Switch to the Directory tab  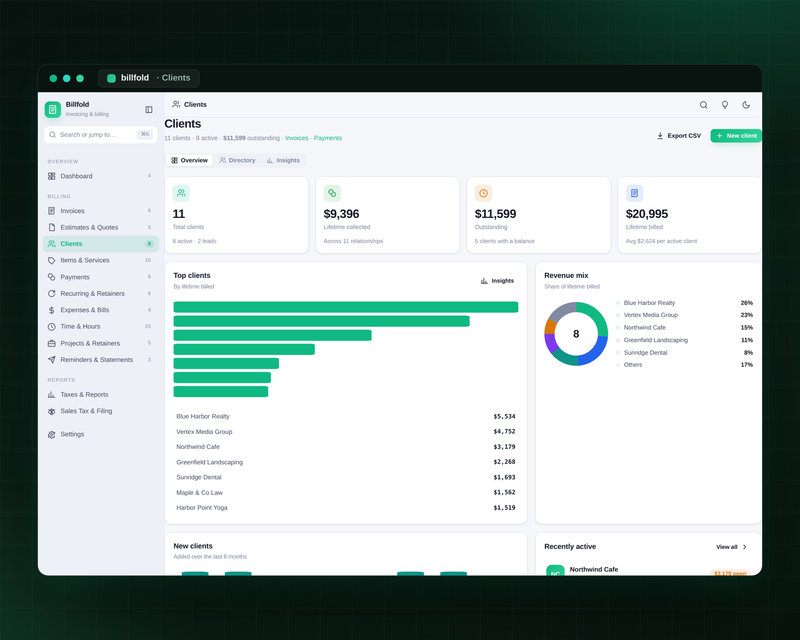point(237,160)
